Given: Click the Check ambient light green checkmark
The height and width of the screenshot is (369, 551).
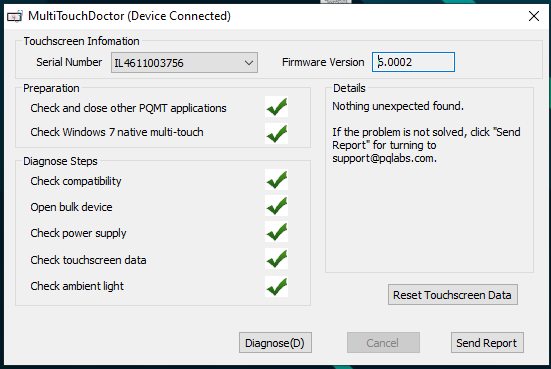Looking at the screenshot, I should pyautogui.click(x=277, y=286).
